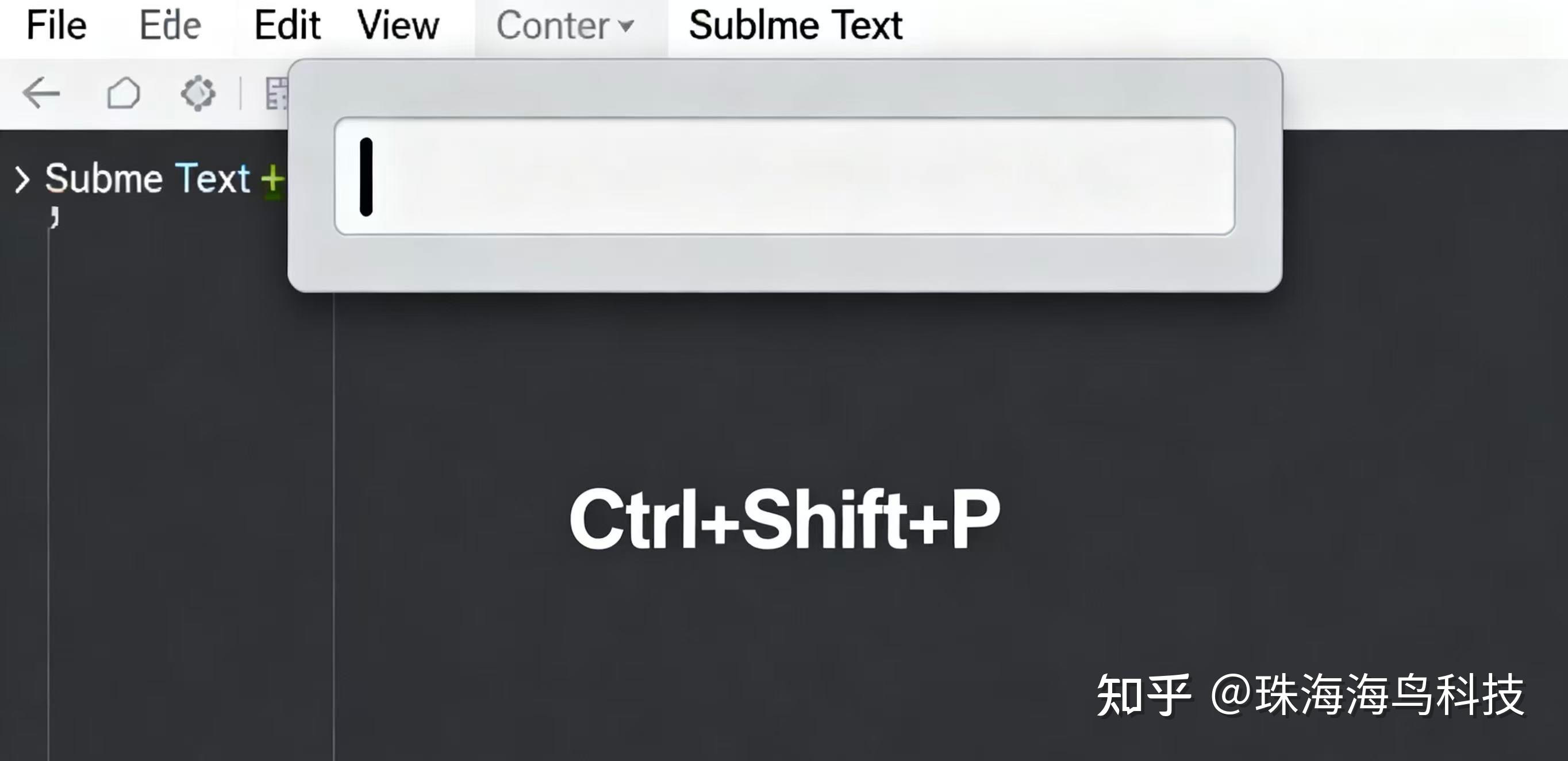Viewport: 1568px width, 761px height.
Task: Open the View menu
Action: pos(399,25)
